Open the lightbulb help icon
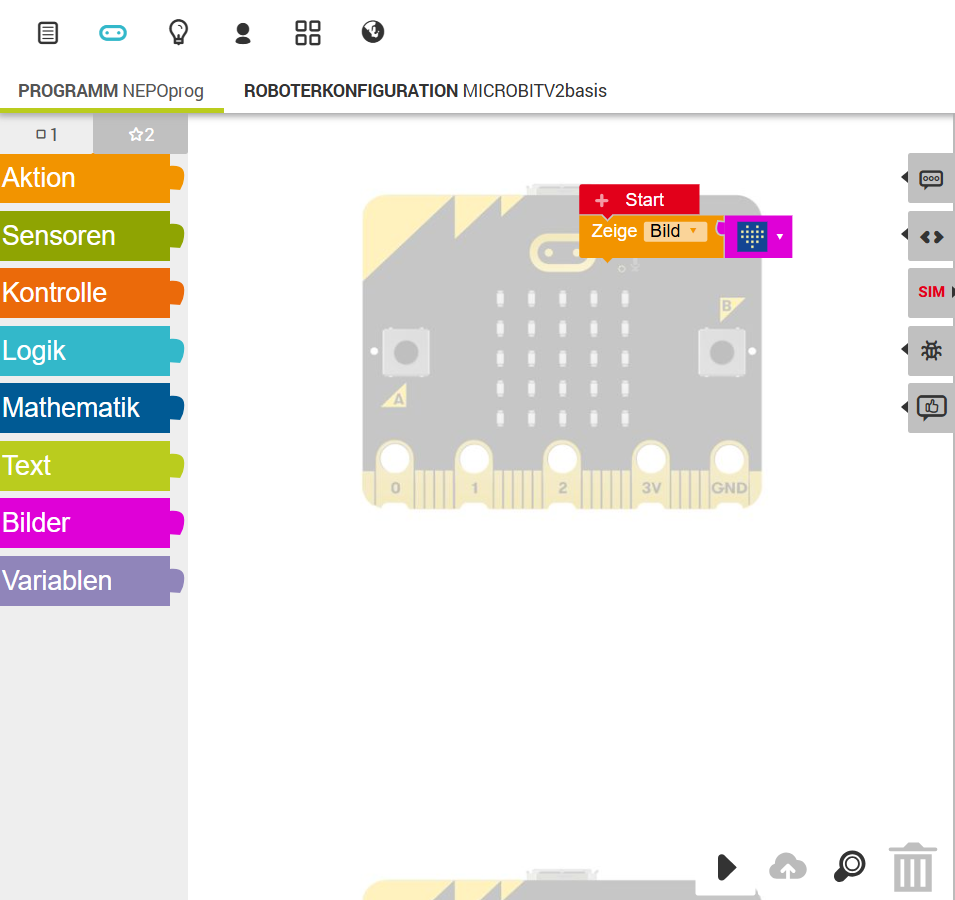The image size is (955, 900). tap(178, 33)
